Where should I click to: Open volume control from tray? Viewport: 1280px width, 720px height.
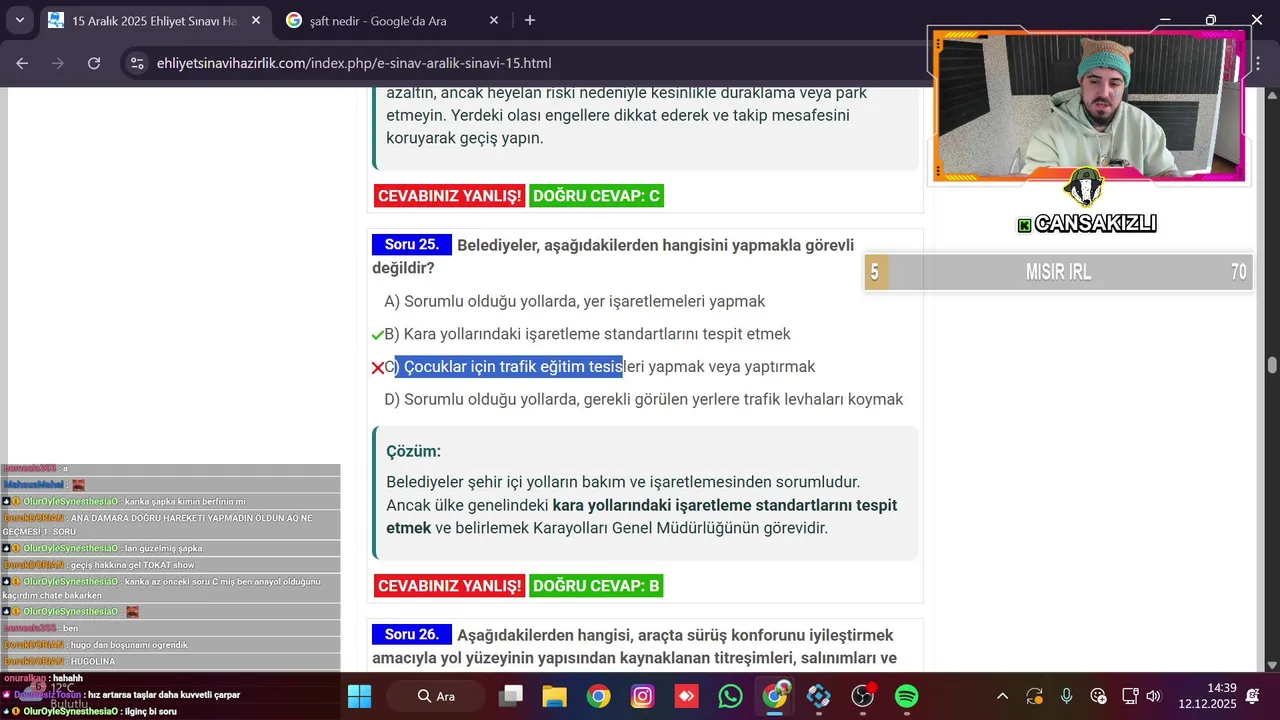(x=1154, y=696)
